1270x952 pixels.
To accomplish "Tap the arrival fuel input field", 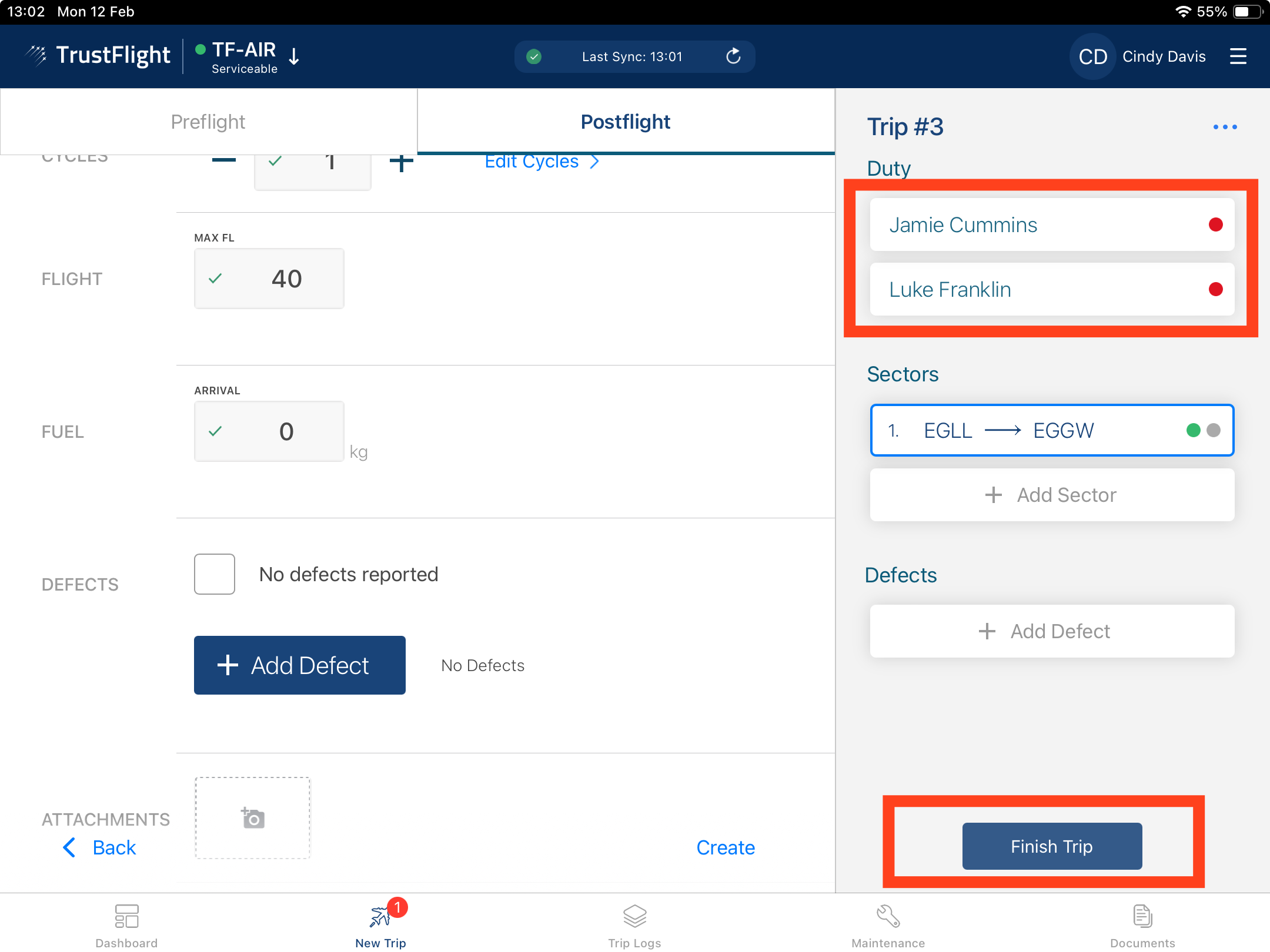I will [x=270, y=431].
